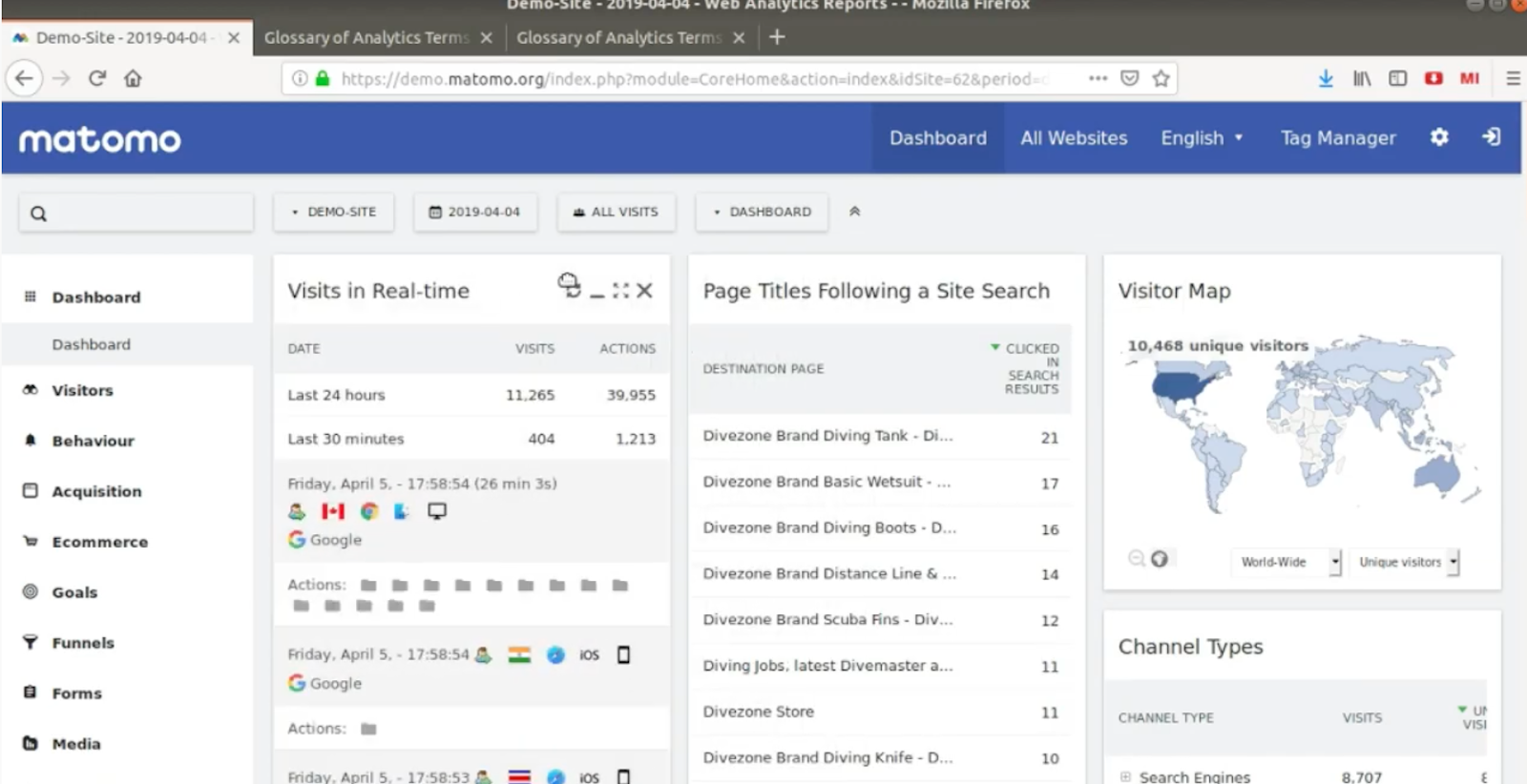
Task: Expand the Ecommerce sidebar menu
Action: 99,542
